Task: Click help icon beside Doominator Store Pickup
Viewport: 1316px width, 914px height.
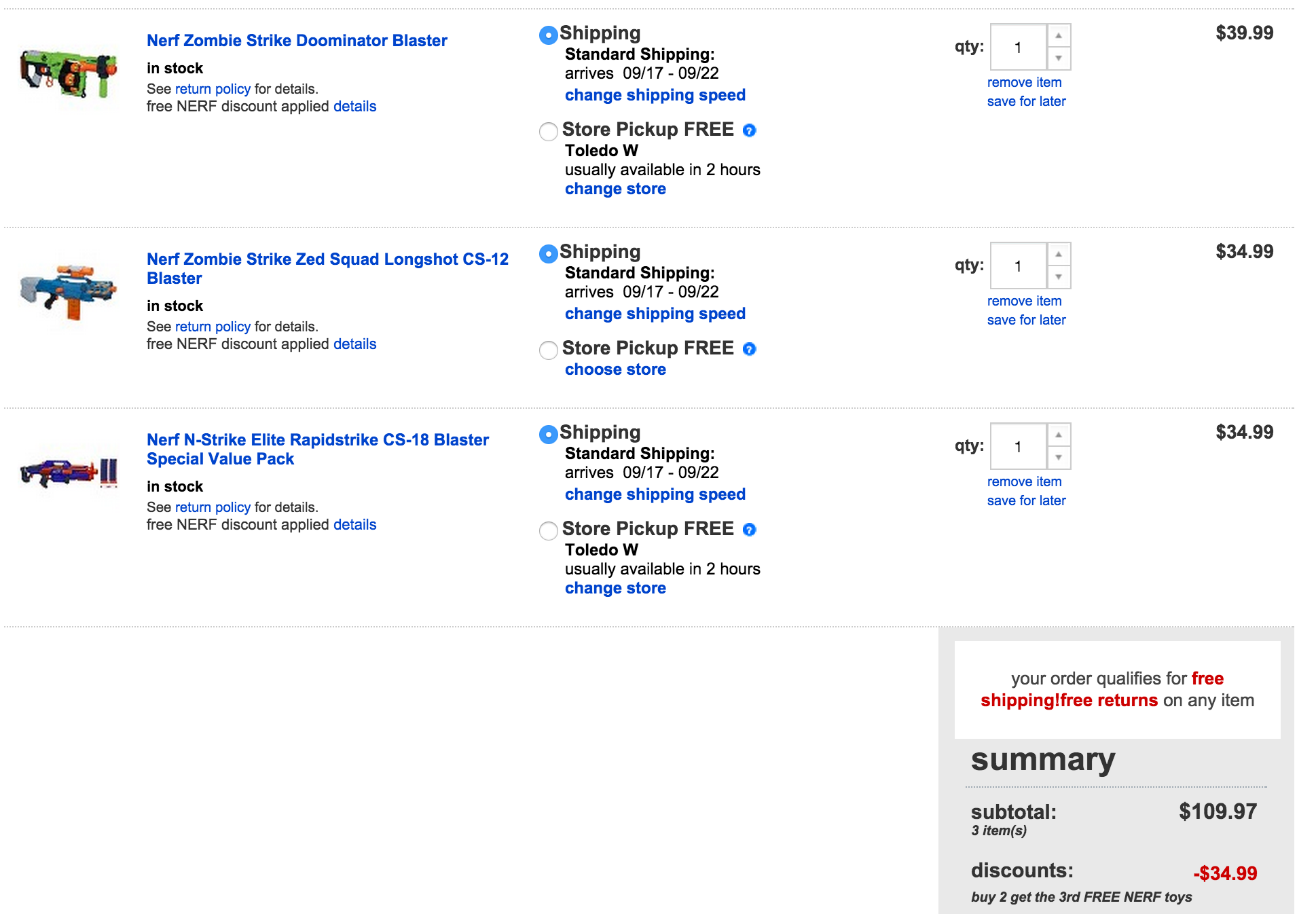Action: pos(749,130)
